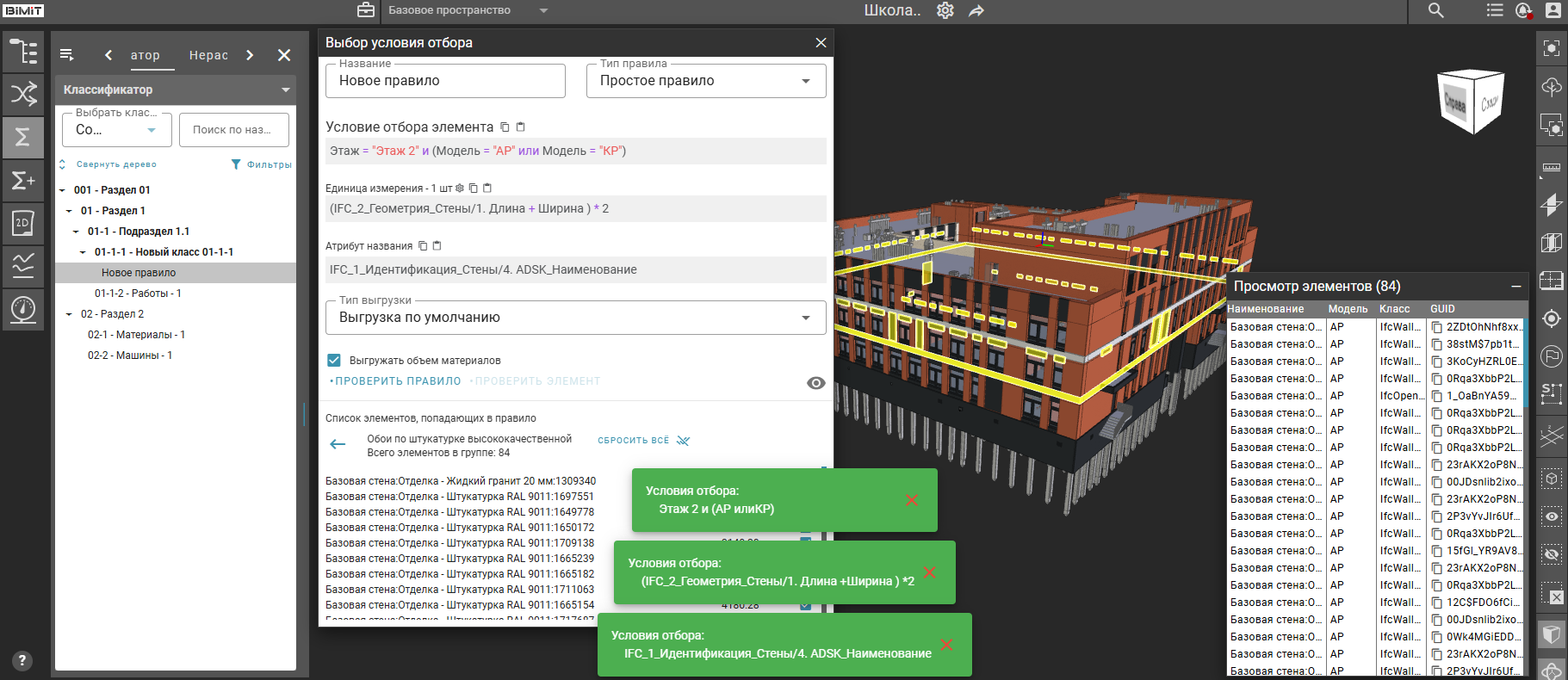Click 'СБРОСИТЬ ВСЁ' link

click(633, 440)
